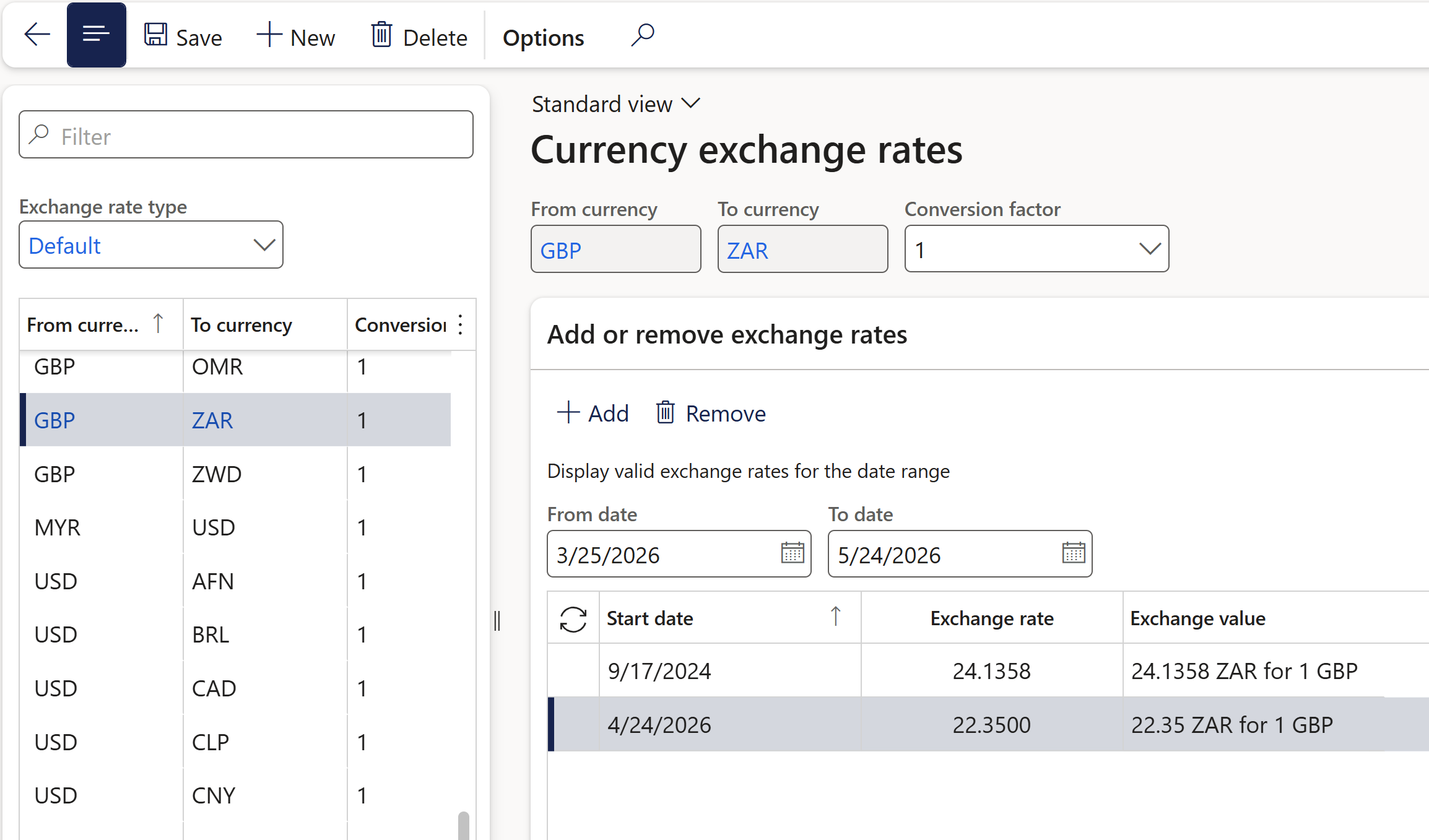Click the New button

[x=295, y=36]
